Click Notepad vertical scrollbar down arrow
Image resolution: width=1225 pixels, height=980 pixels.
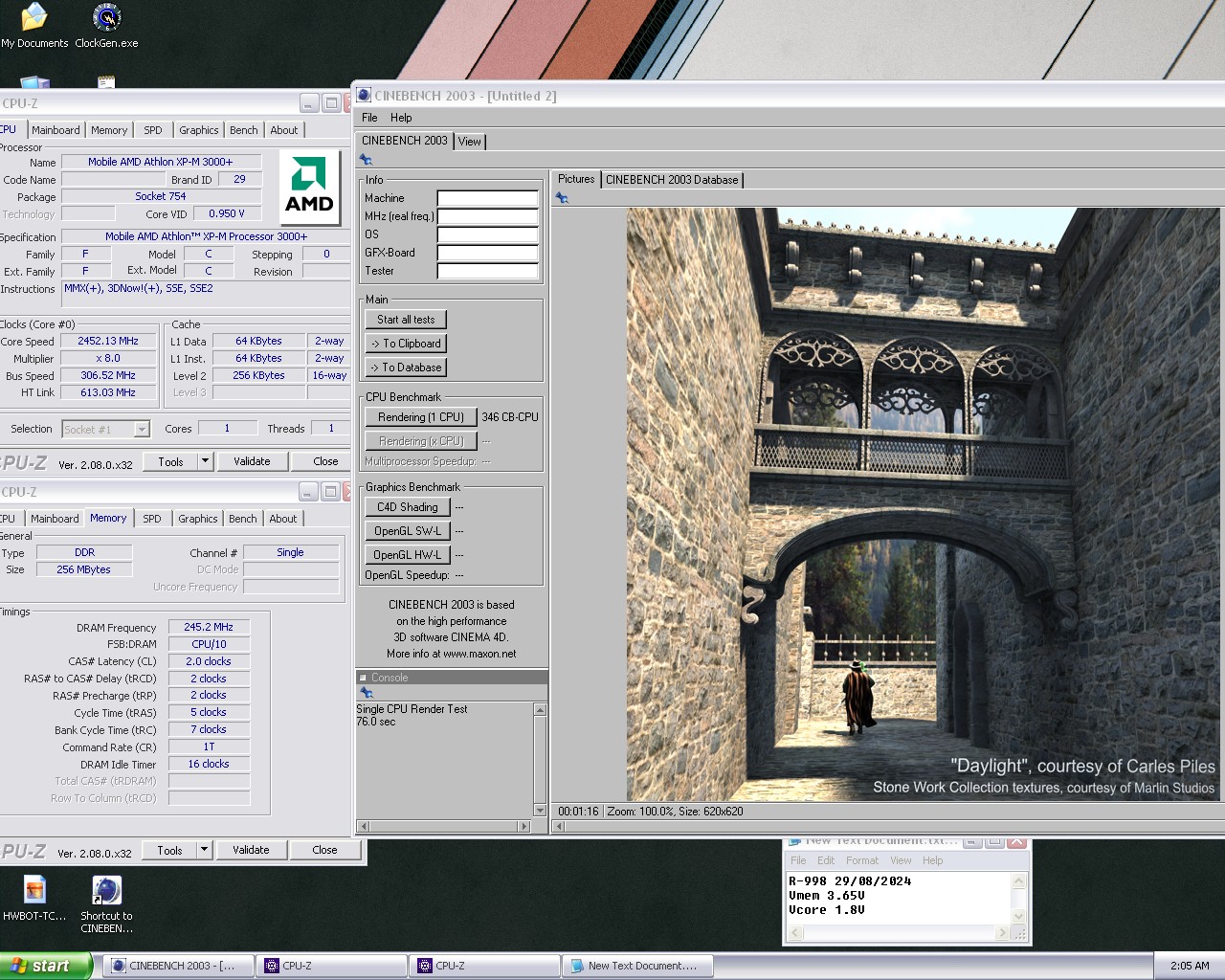1019,916
